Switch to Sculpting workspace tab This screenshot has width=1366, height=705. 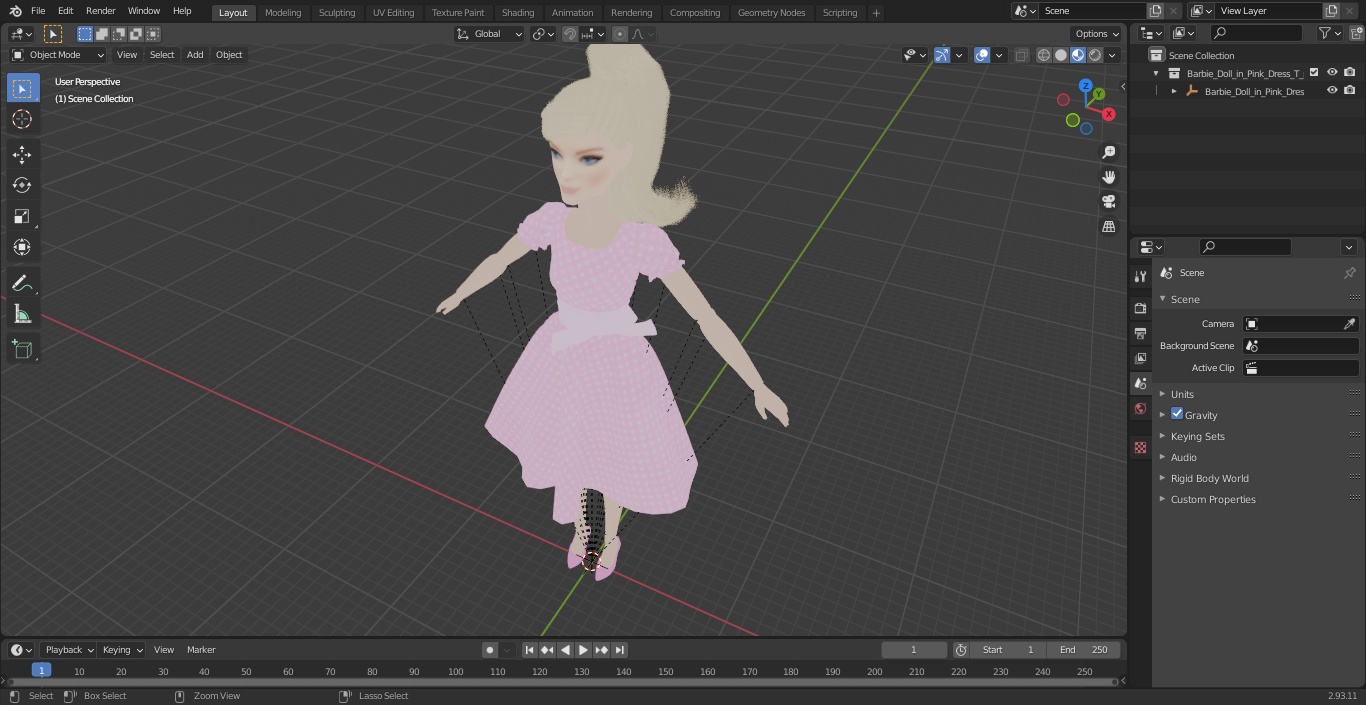(x=337, y=13)
